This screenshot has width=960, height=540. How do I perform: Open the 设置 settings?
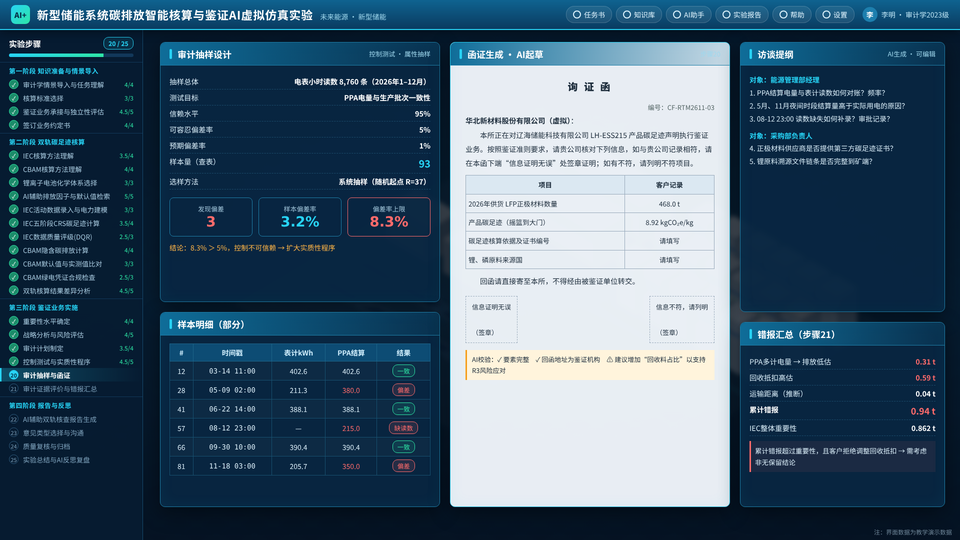tap(834, 15)
